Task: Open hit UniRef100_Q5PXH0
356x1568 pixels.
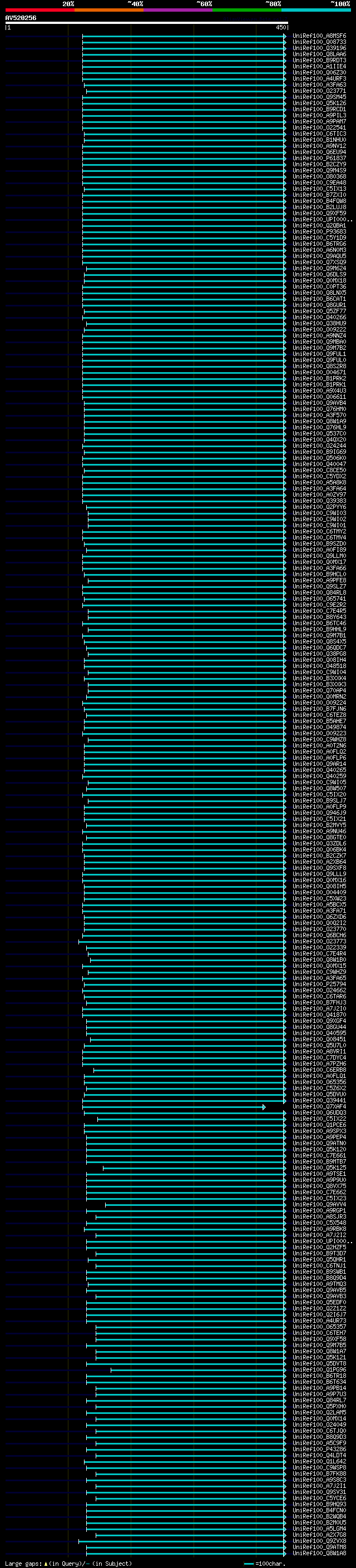Action: [x=319, y=1406]
